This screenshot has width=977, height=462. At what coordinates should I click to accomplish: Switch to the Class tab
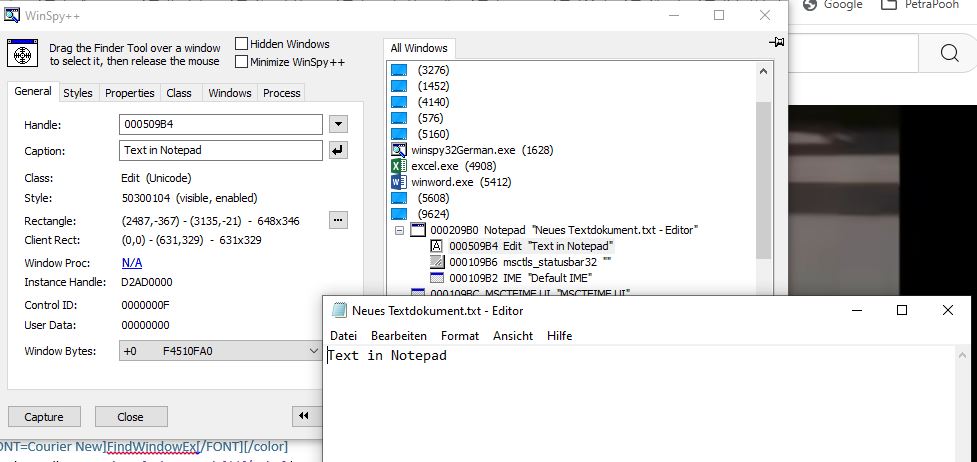pyautogui.click(x=179, y=93)
